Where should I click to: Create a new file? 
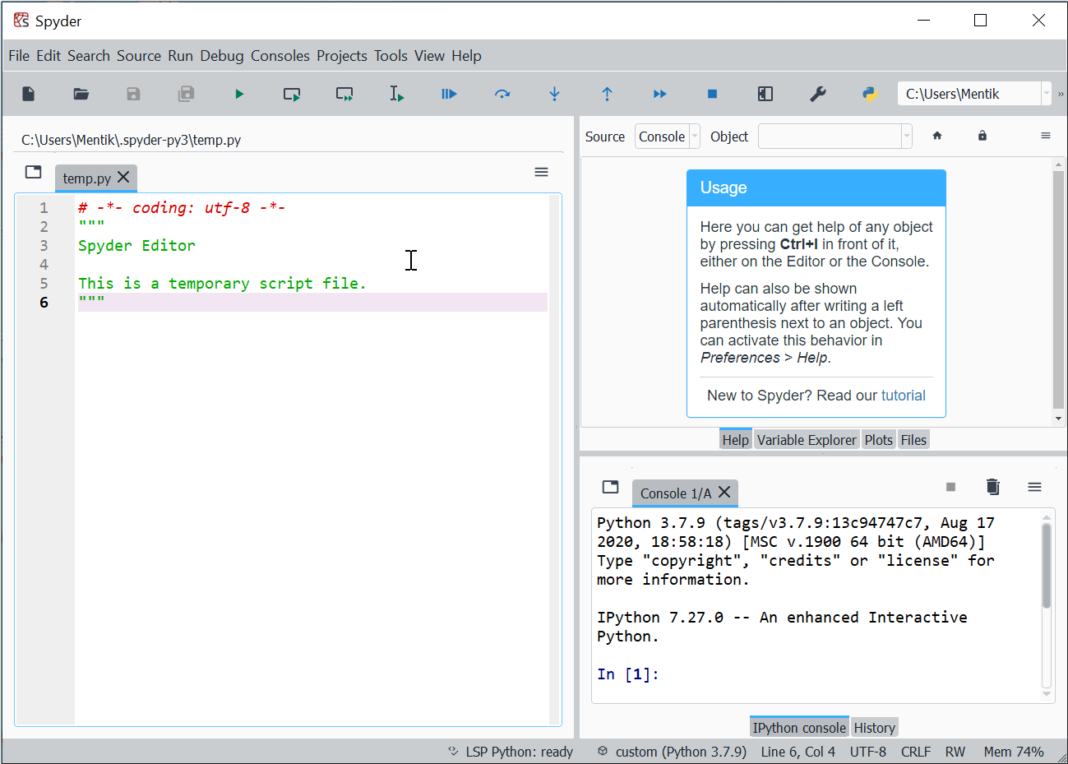(x=28, y=92)
